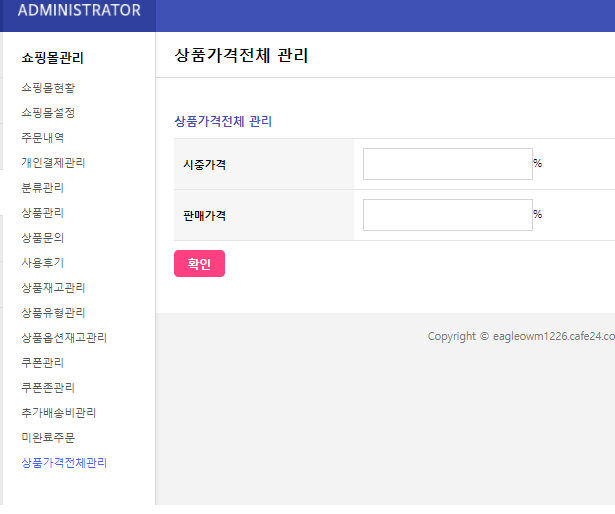Viewport: 615px width, 514px height.
Task: Focus the 판매가격 percent input field
Action: [x=447, y=215]
